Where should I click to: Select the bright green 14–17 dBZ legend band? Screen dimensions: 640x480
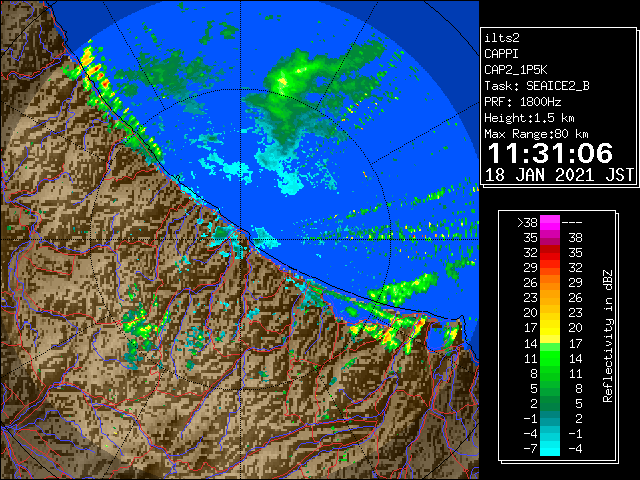click(550, 343)
